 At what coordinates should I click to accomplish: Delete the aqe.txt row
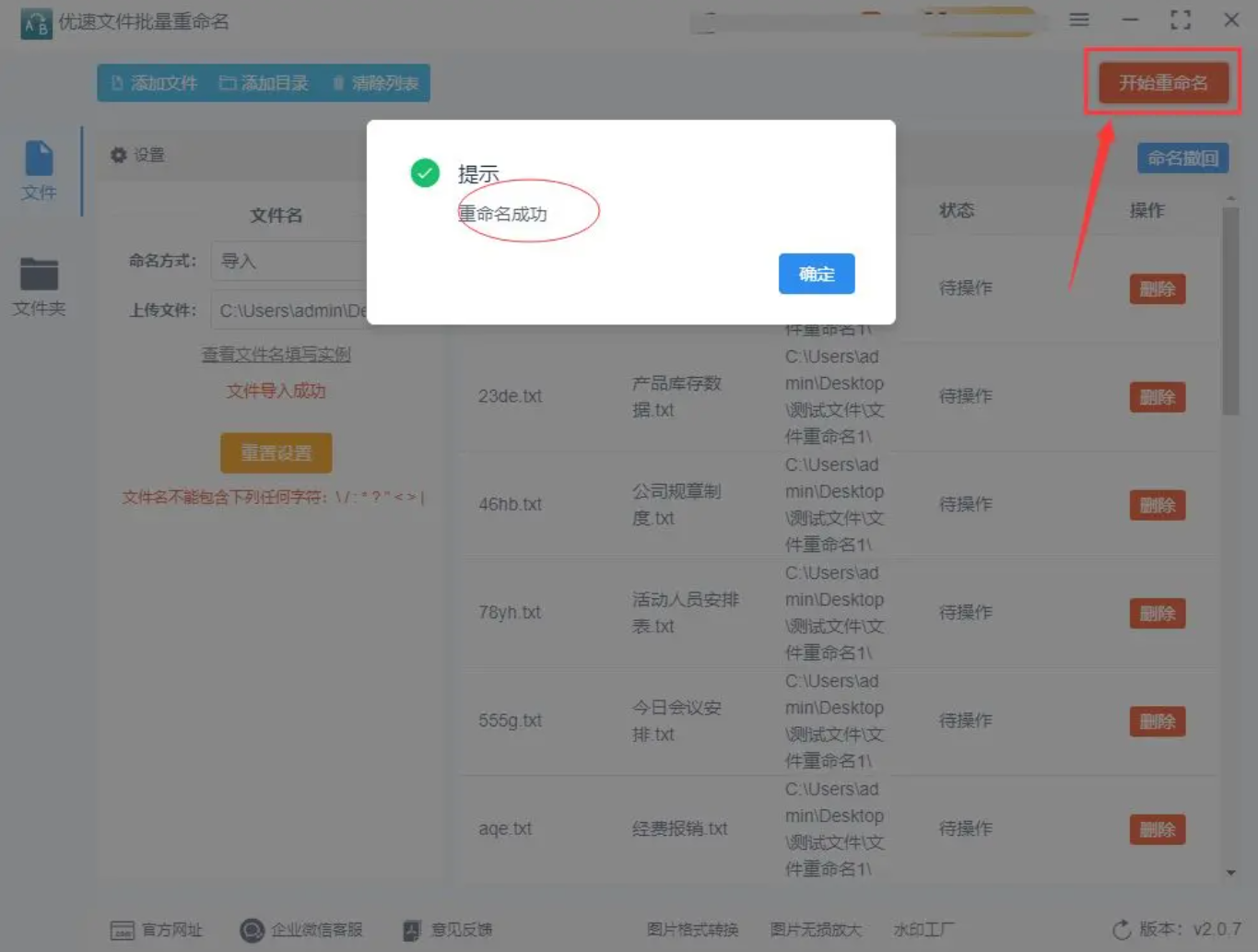[x=1158, y=829]
